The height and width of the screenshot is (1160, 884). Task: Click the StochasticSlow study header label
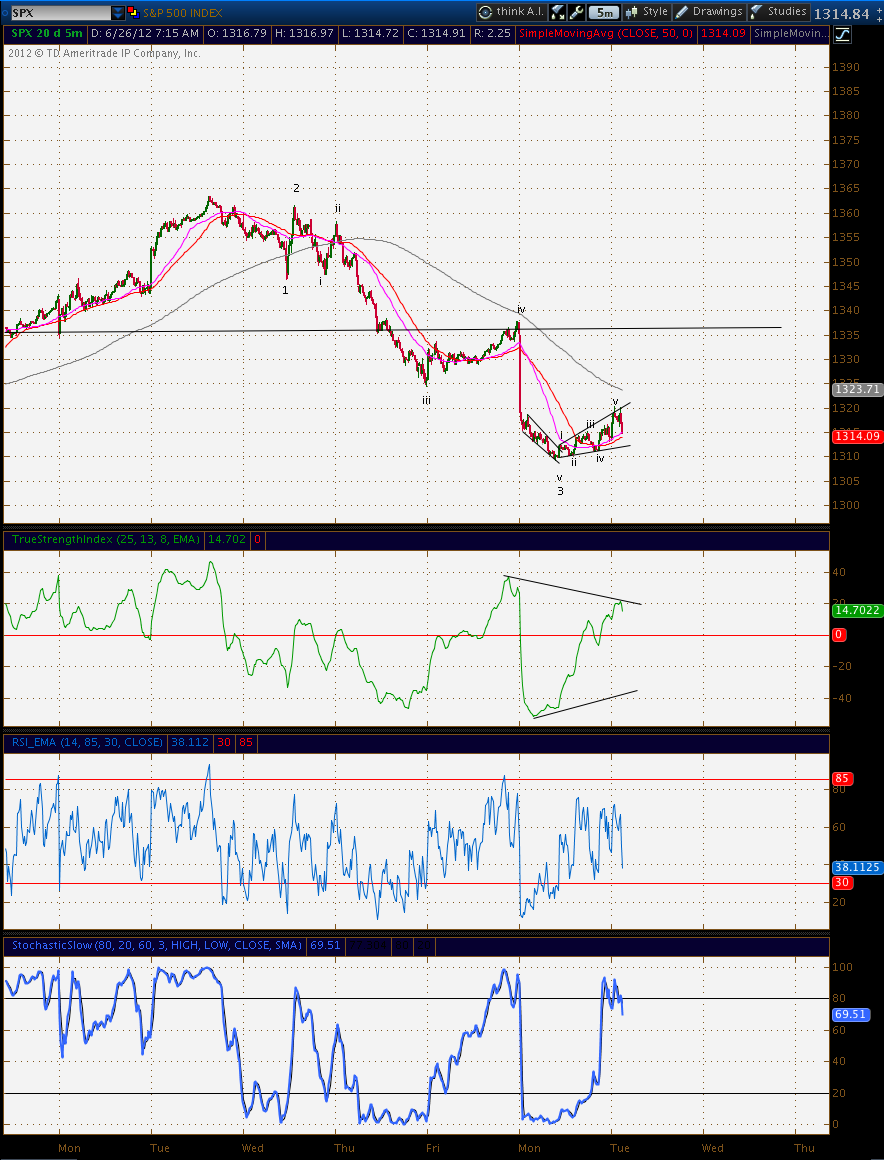tap(157, 945)
